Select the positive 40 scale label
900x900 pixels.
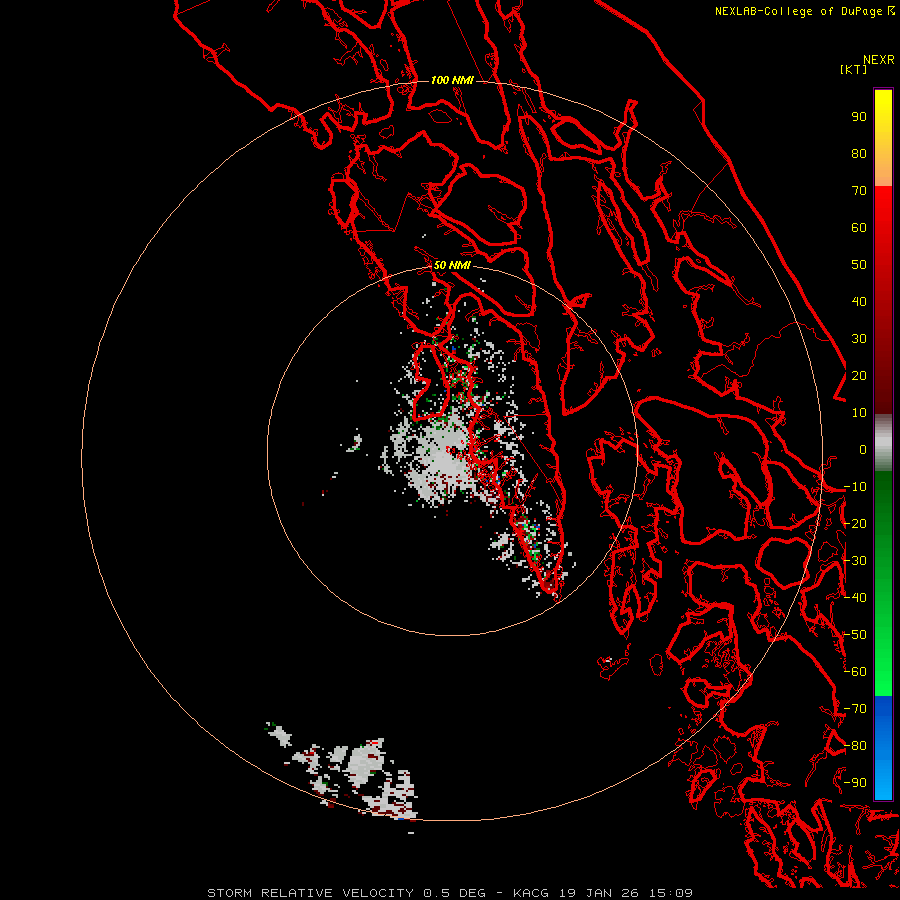tap(859, 302)
